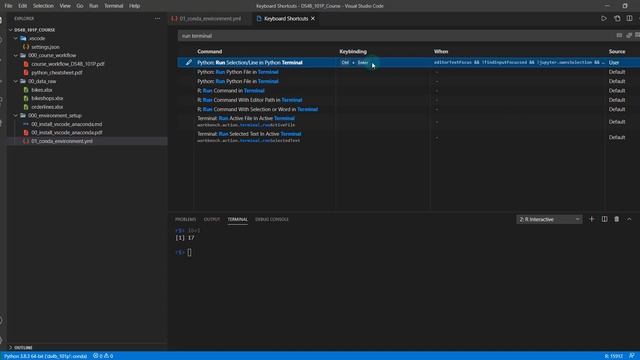This screenshot has height=360, width=640.
Task: Open the terminal selector '2: R Interactive' dropdown
Action: (x=549, y=219)
